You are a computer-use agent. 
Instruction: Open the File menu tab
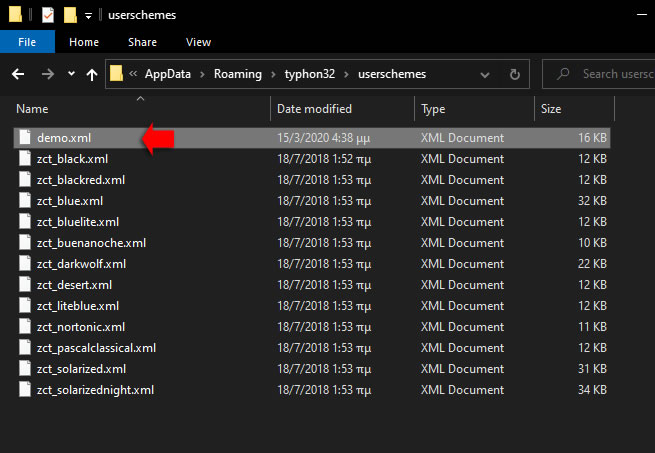[27, 42]
